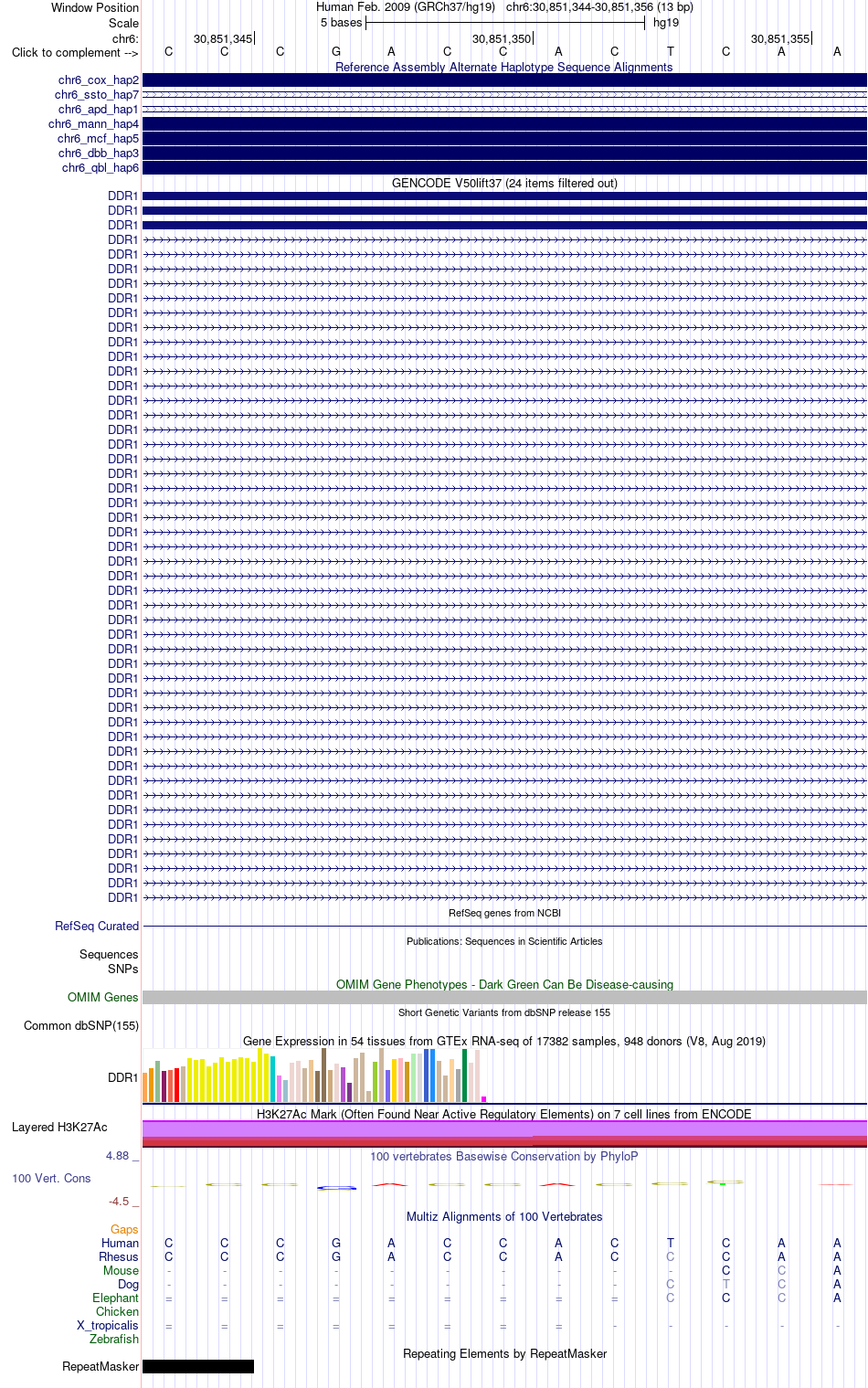Open '100 vertebrates Basewise Conservation by PhyloP' title
The height and width of the screenshot is (1388, 868).
point(504,1156)
